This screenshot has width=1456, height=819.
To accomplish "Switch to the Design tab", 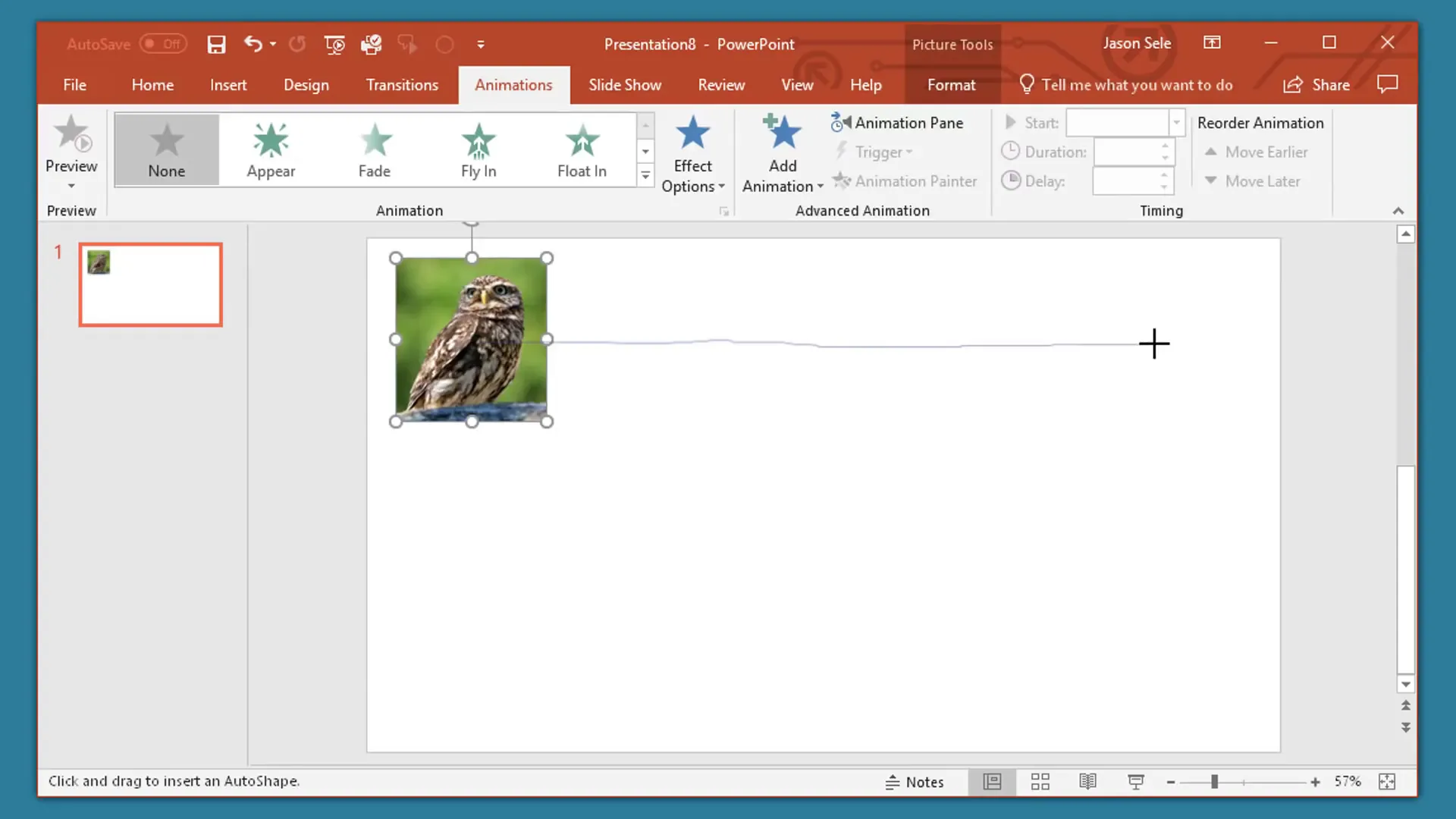I will tap(306, 85).
